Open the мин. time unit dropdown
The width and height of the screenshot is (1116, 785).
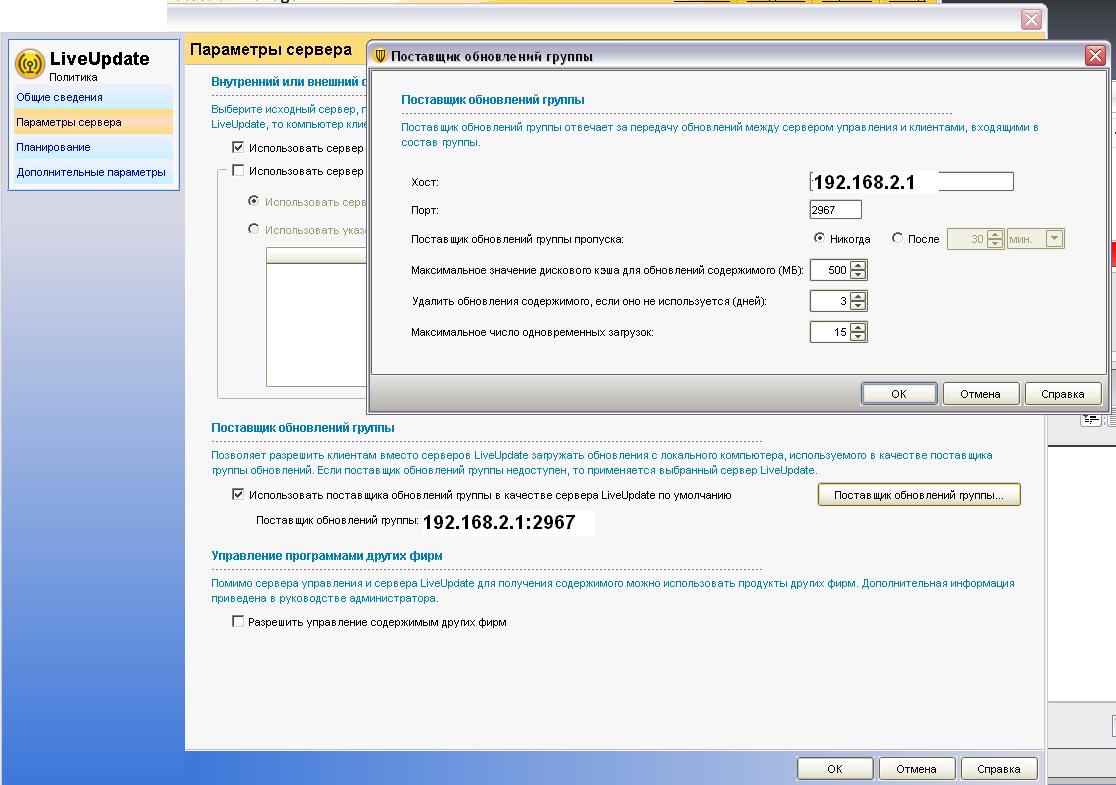1055,239
